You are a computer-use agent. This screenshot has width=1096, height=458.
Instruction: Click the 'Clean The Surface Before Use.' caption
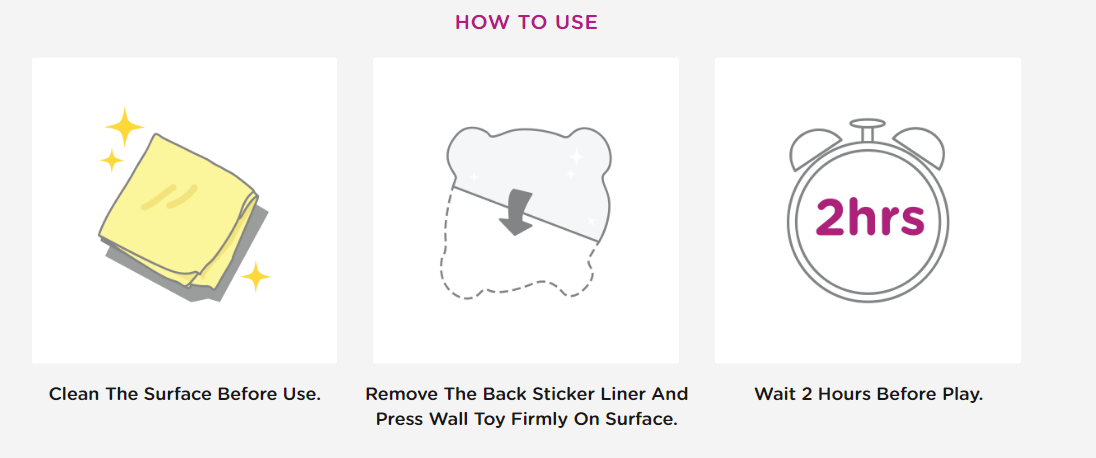click(x=185, y=394)
